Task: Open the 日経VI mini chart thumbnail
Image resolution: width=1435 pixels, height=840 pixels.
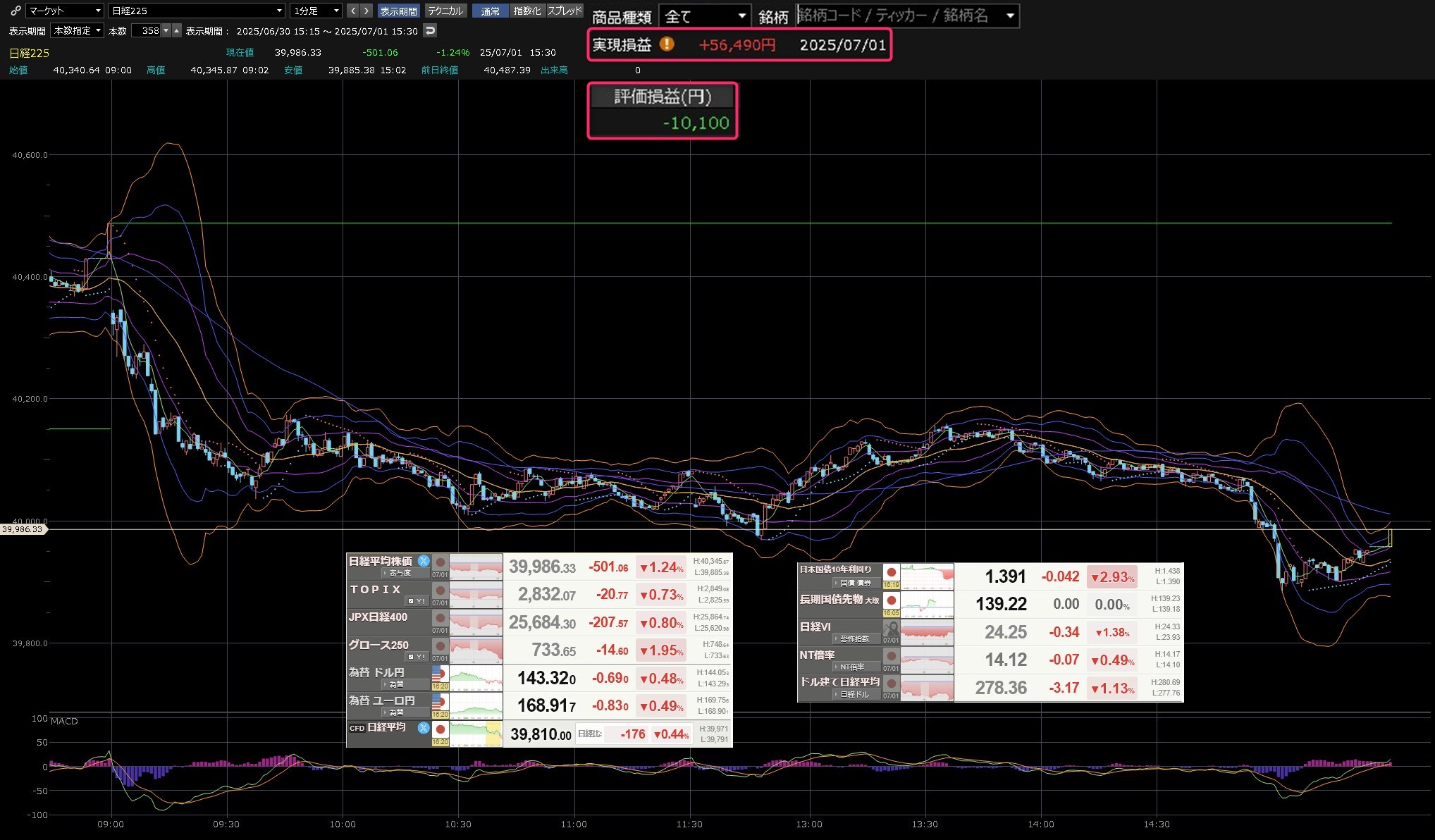Action: click(x=928, y=632)
